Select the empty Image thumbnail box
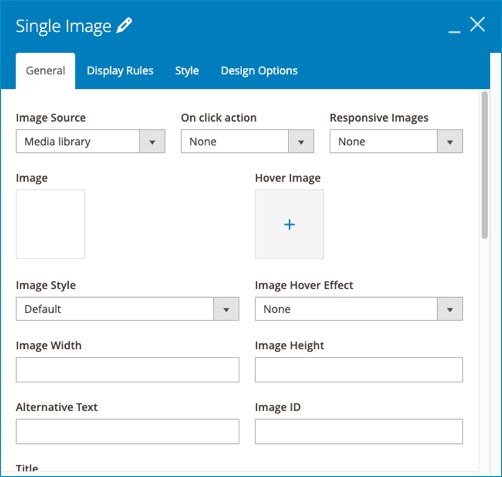 coord(50,224)
